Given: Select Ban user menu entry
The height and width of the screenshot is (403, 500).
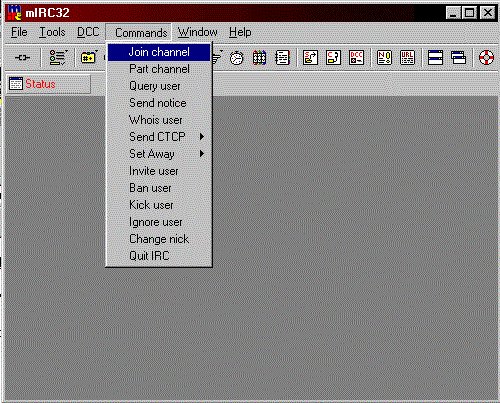Looking at the screenshot, I should [x=159, y=188].
